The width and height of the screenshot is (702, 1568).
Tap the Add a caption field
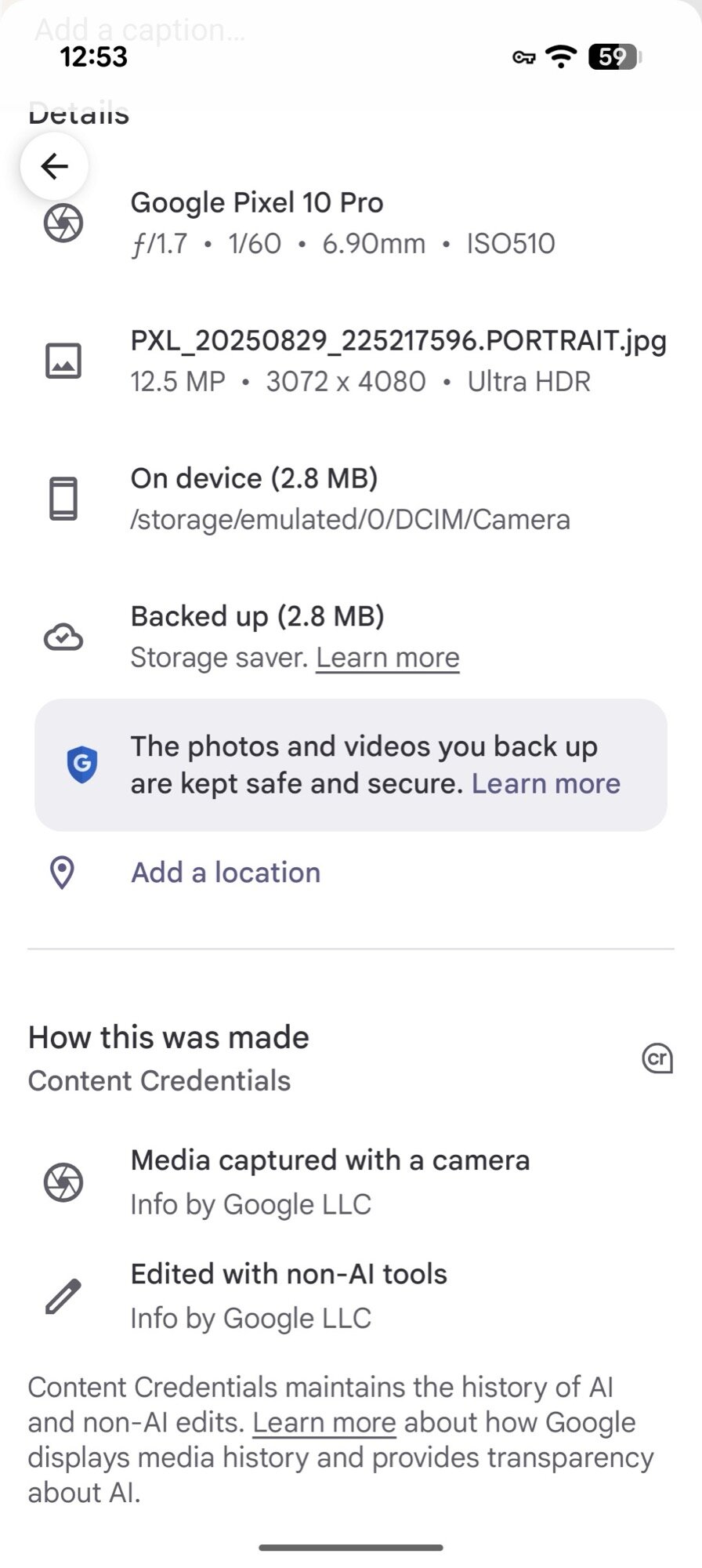[x=141, y=30]
